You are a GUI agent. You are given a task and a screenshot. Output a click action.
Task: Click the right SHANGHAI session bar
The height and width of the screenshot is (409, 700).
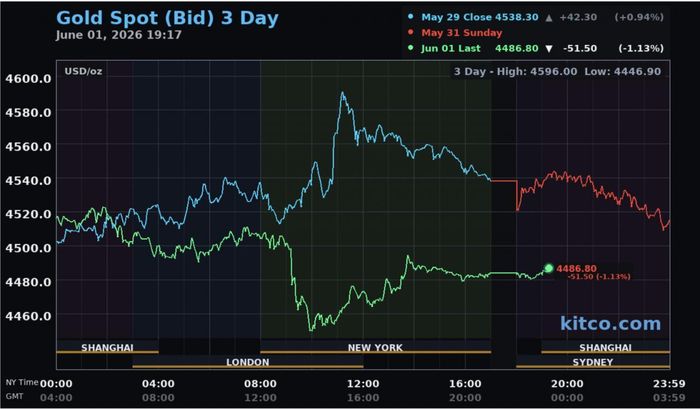coord(605,347)
